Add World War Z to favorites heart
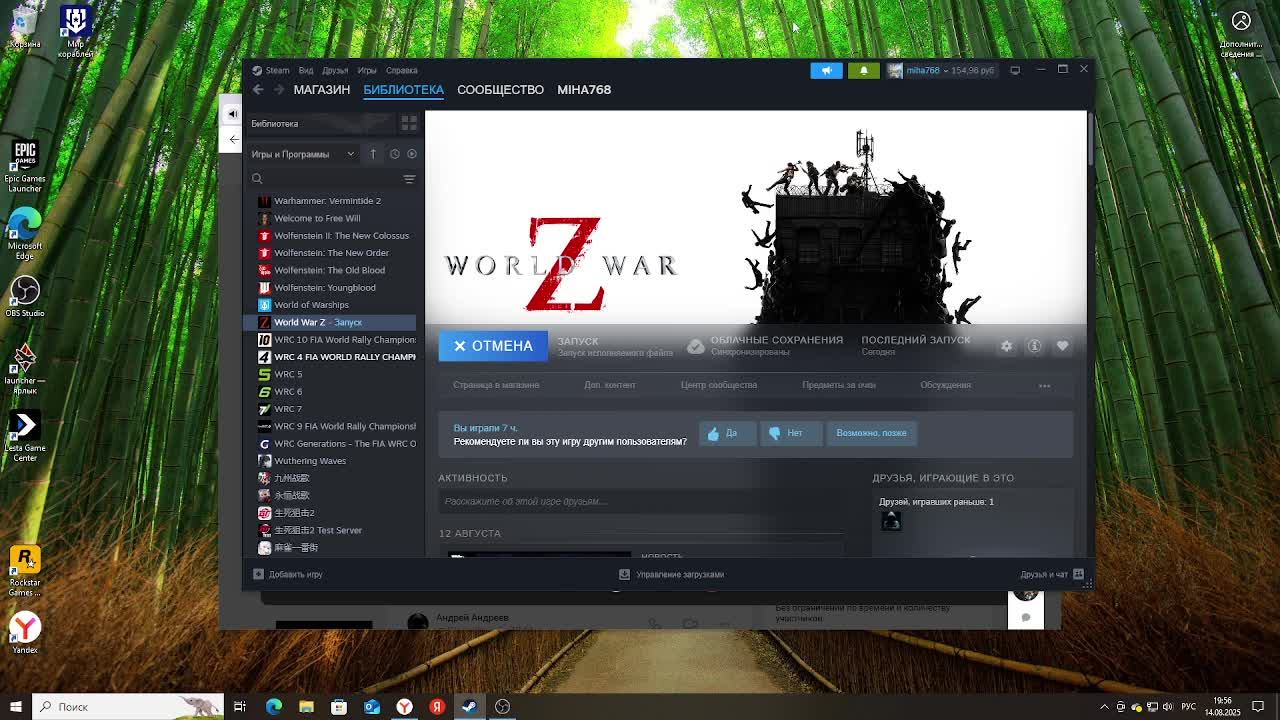Screen dimensions: 1280x720 point(1063,346)
